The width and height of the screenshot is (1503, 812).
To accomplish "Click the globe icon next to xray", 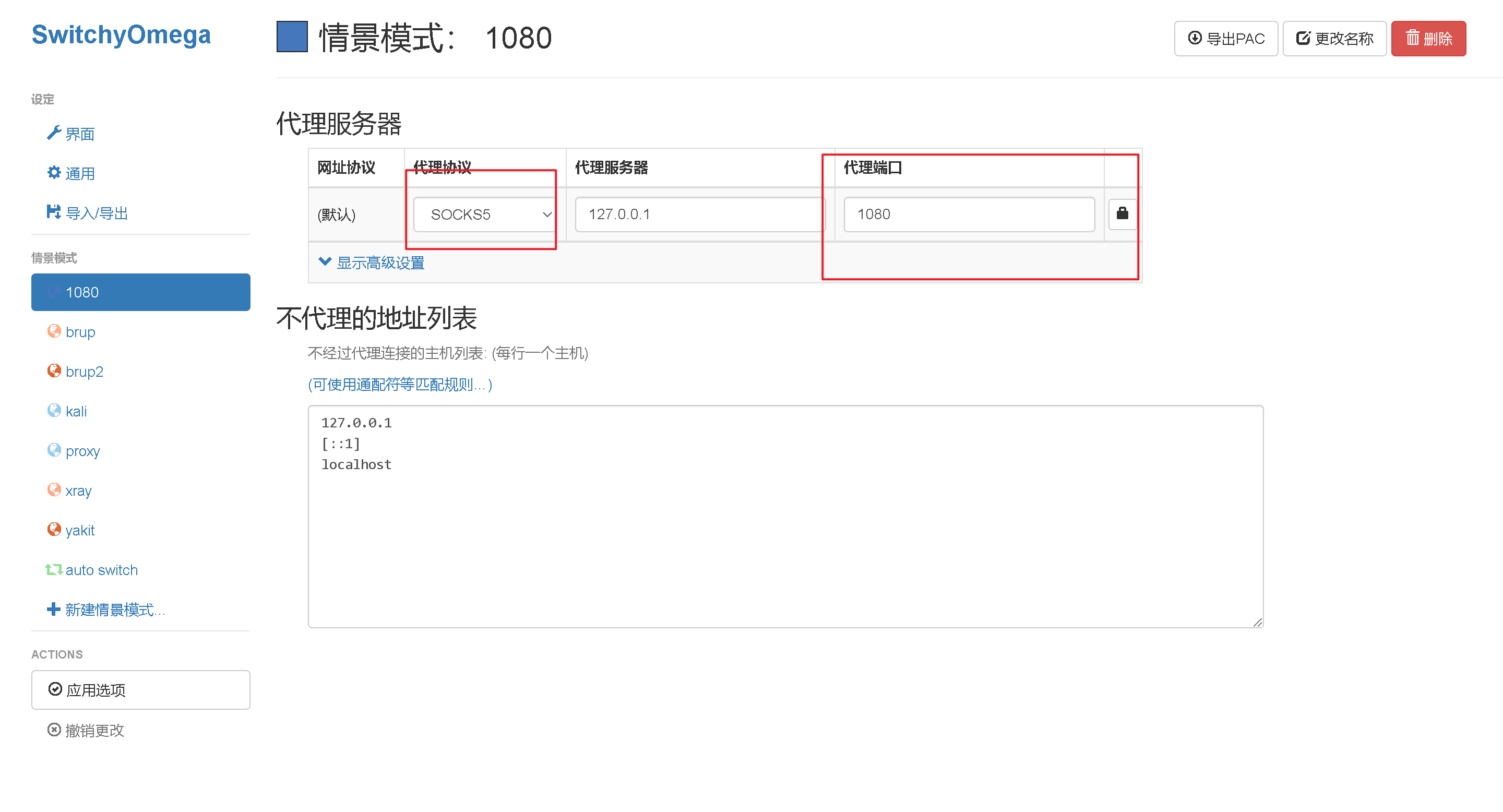I will coord(54,490).
